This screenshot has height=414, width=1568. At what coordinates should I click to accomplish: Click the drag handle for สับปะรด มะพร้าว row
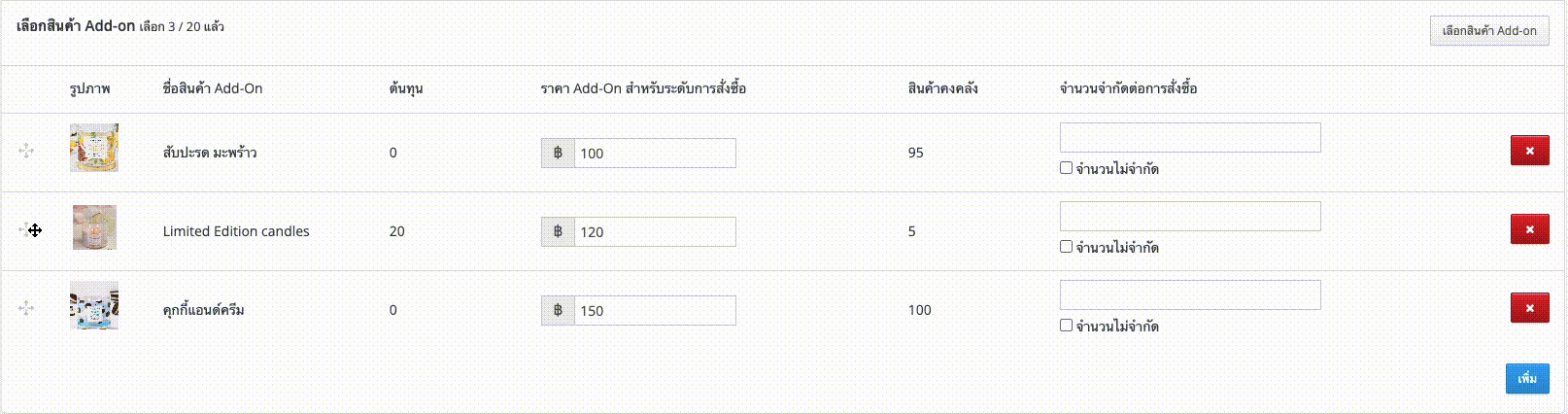tap(26, 151)
